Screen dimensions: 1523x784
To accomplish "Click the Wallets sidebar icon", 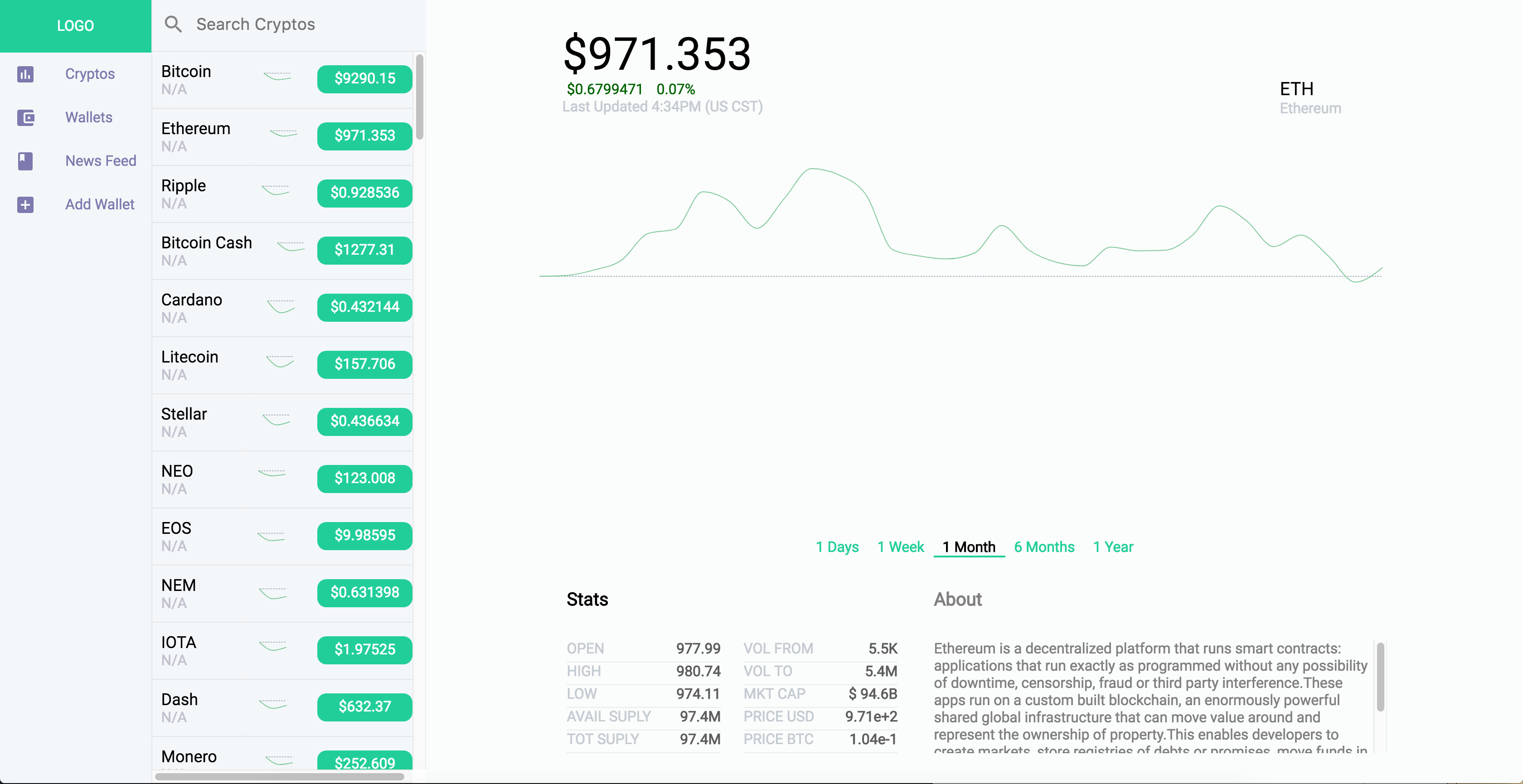I will (25, 118).
